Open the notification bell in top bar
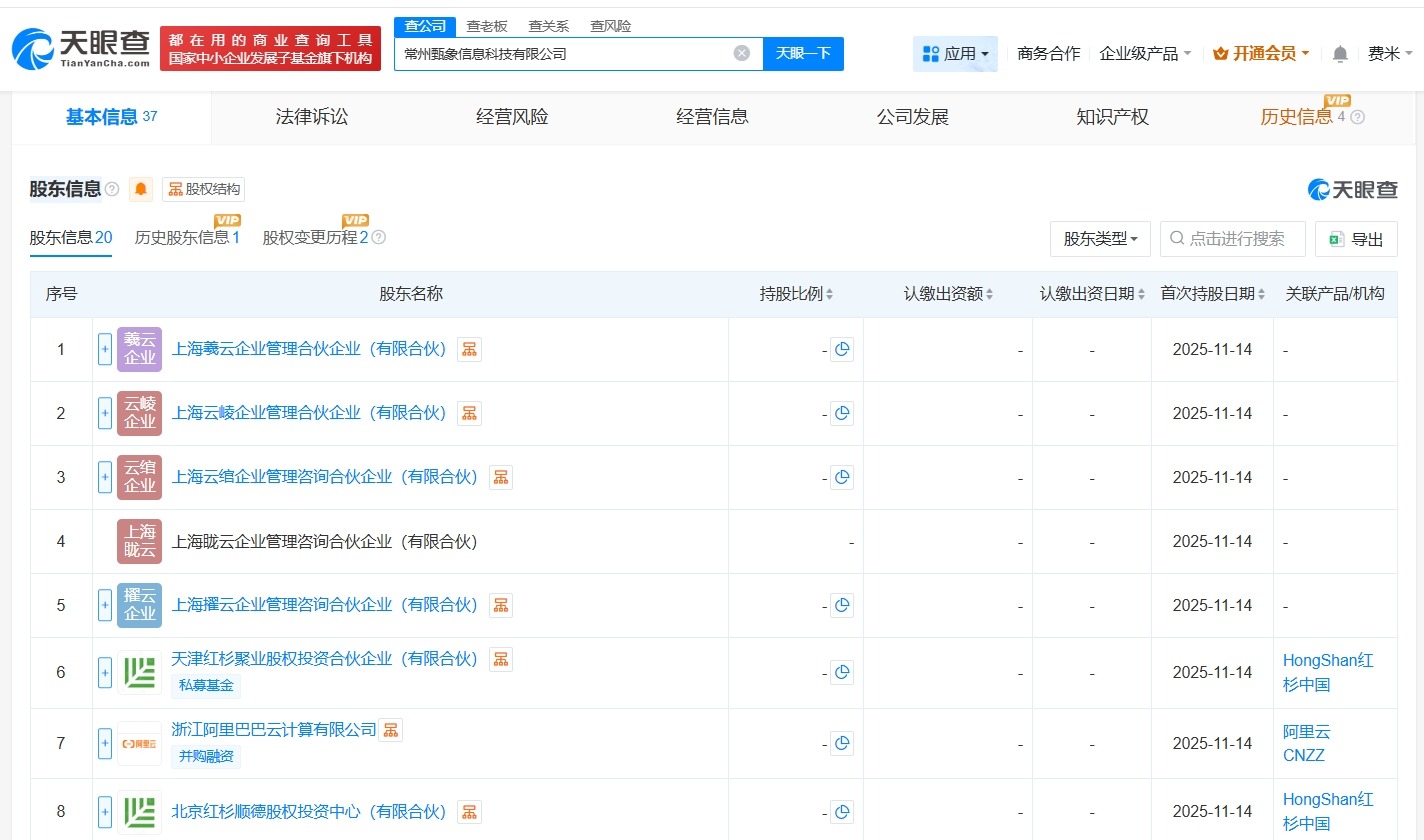The image size is (1424, 840). click(x=1340, y=53)
